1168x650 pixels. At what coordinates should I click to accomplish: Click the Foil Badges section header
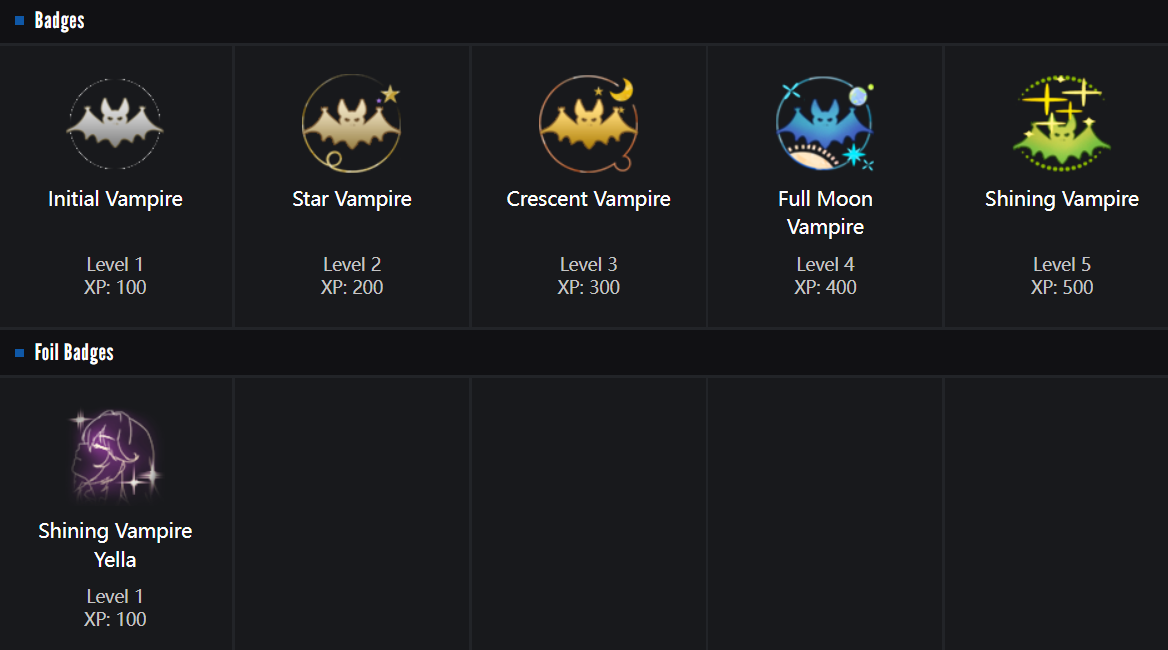point(74,353)
